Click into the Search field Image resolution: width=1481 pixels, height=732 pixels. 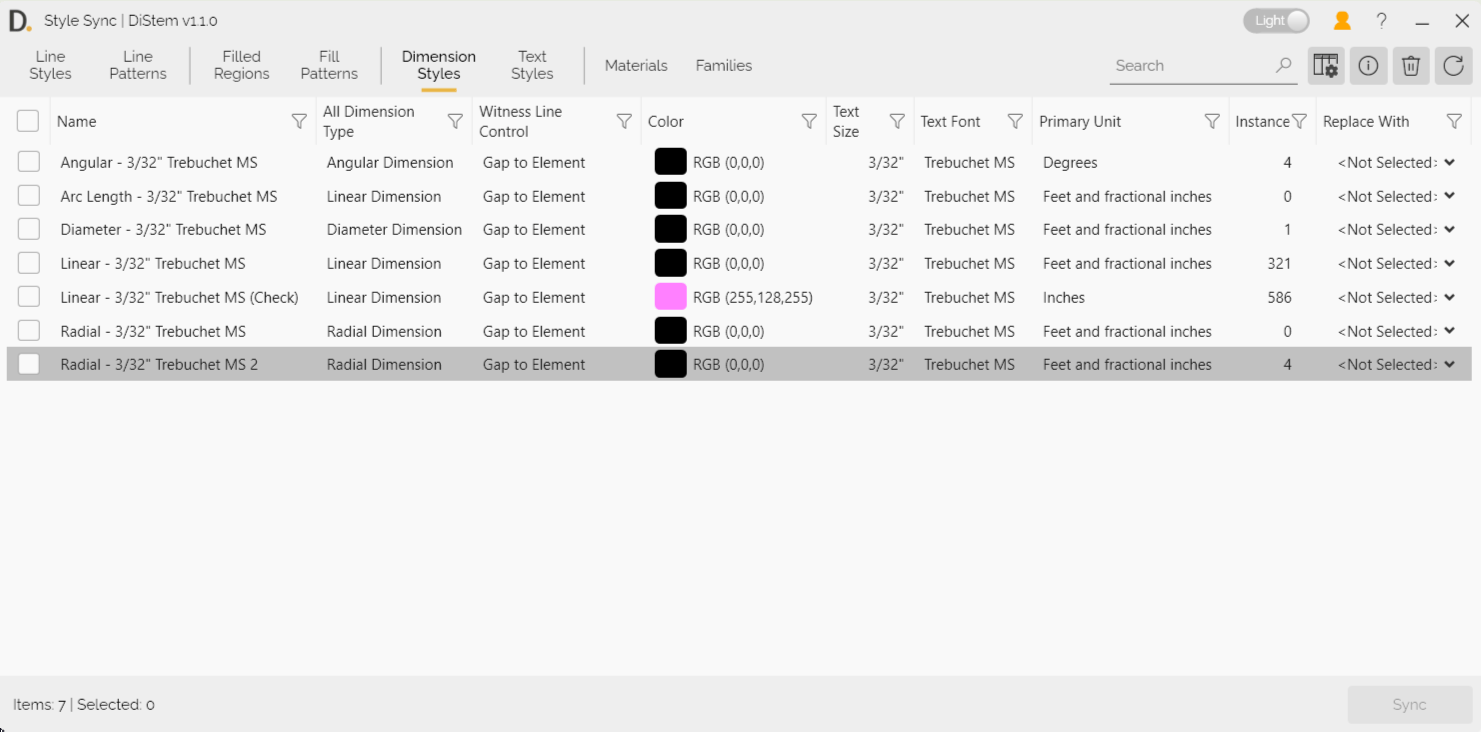pos(1190,66)
